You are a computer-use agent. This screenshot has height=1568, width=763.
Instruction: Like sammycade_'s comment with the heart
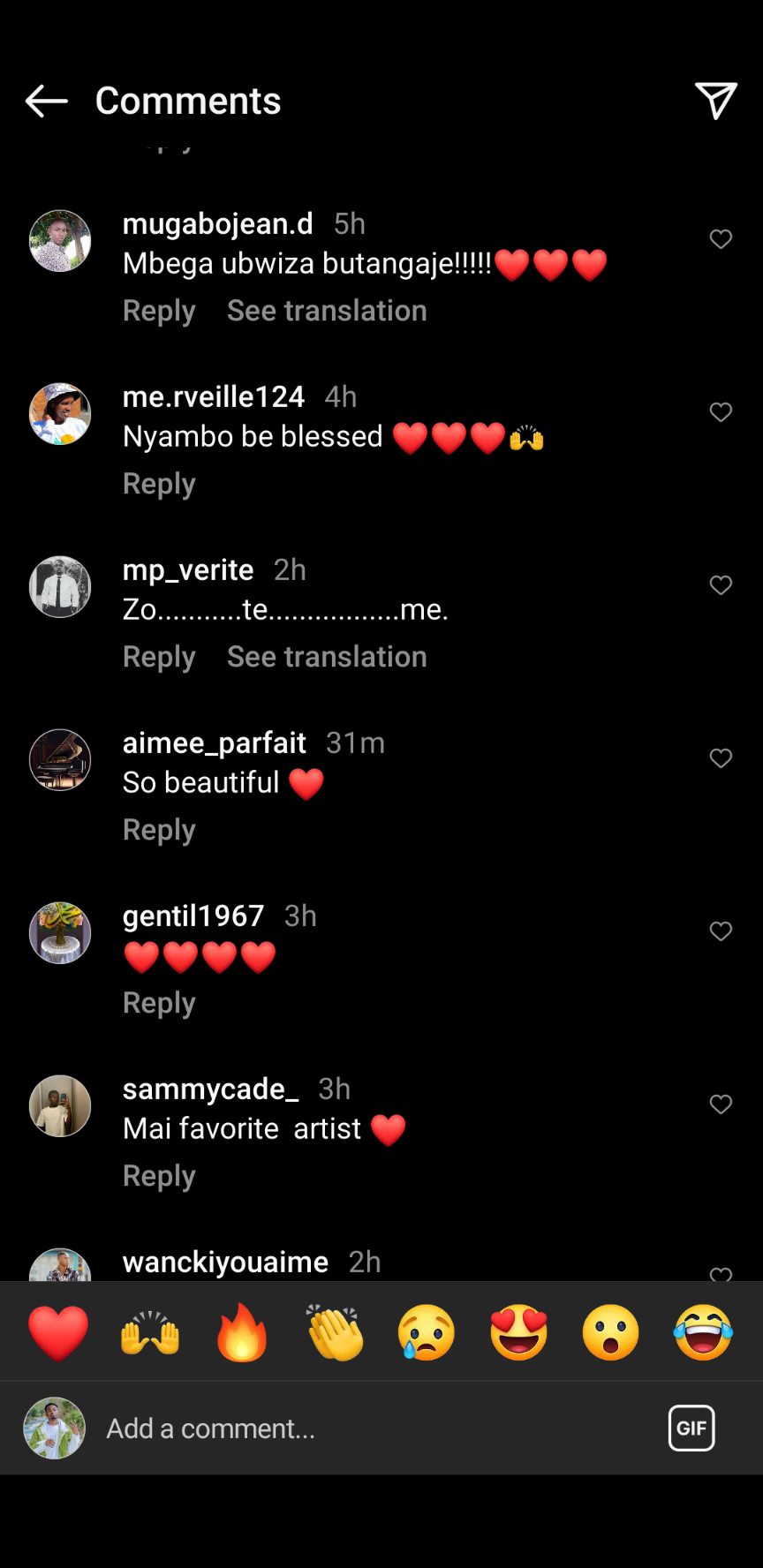[721, 1104]
